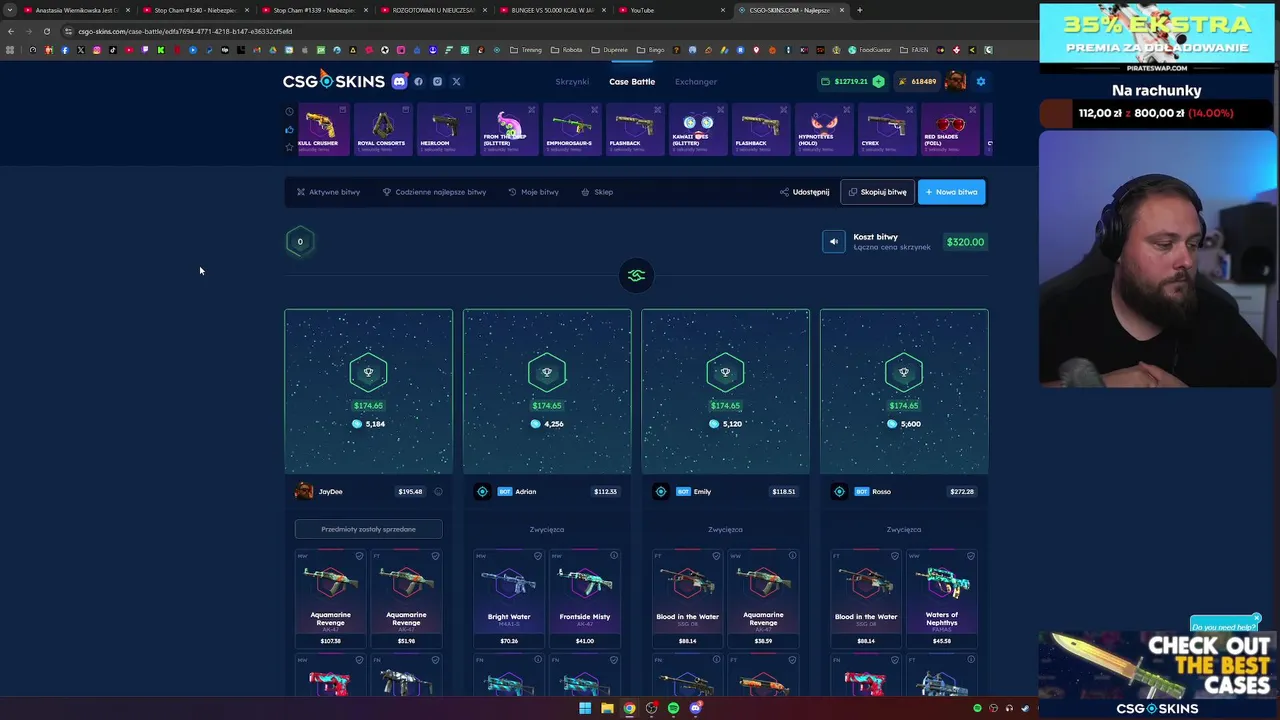
Task: Open File Explorer from the taskbar
Action: coord(607,708)
